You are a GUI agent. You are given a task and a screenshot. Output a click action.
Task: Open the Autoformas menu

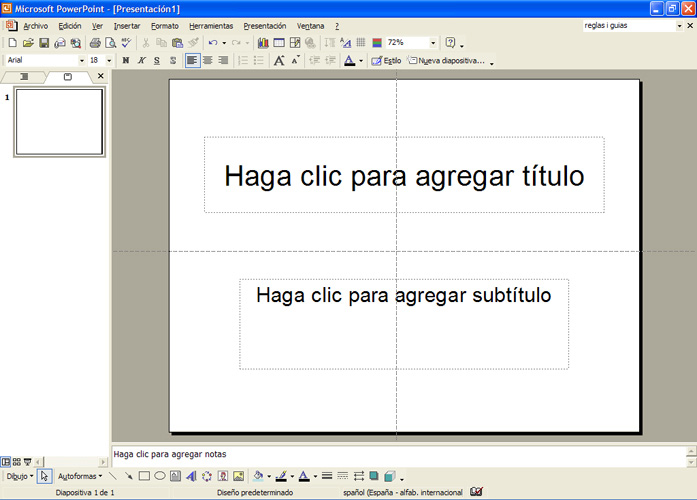(80, 476)
